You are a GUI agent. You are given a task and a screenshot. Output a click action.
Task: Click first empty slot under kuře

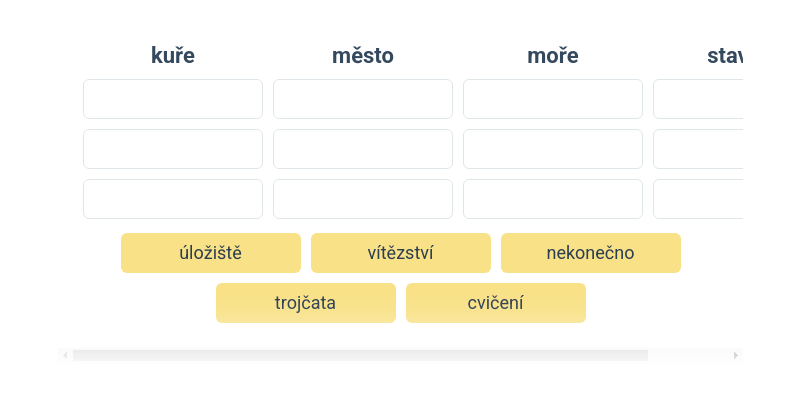click(172, 99)
